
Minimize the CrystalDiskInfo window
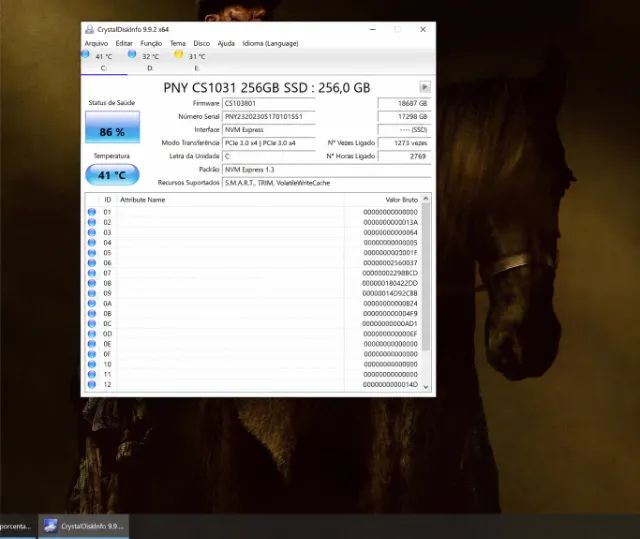point(373,29)
